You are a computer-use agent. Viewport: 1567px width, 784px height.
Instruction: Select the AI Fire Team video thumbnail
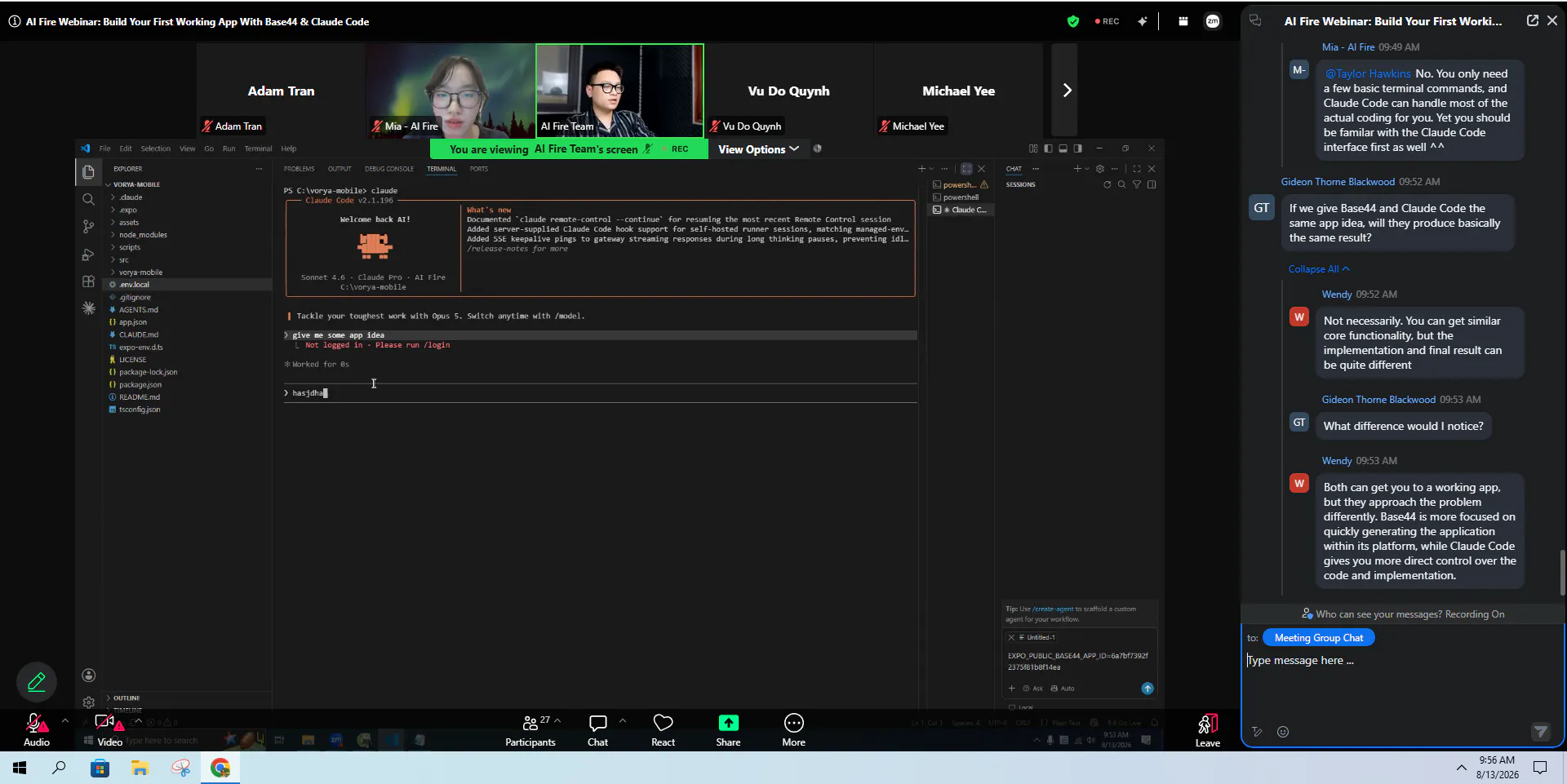619,91
